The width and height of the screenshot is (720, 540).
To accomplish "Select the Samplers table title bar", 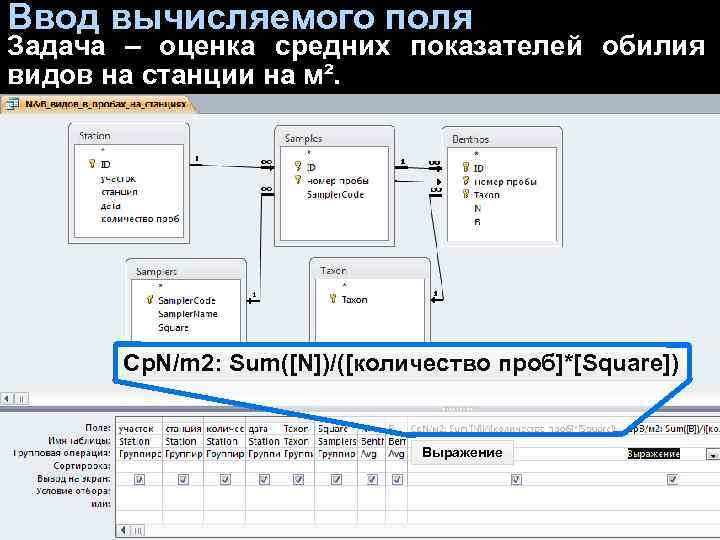I will point(186,271).
